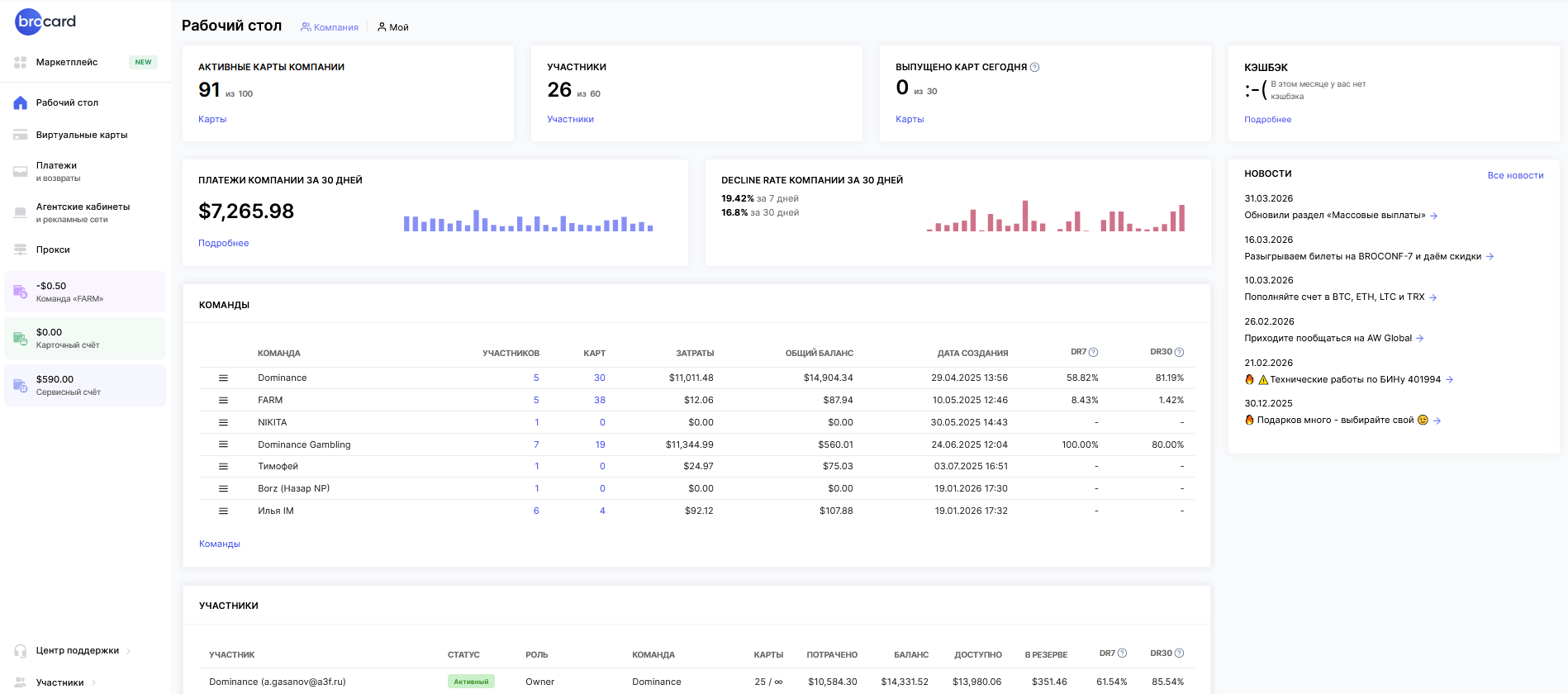Click the payments bar chart

point(528,221)
